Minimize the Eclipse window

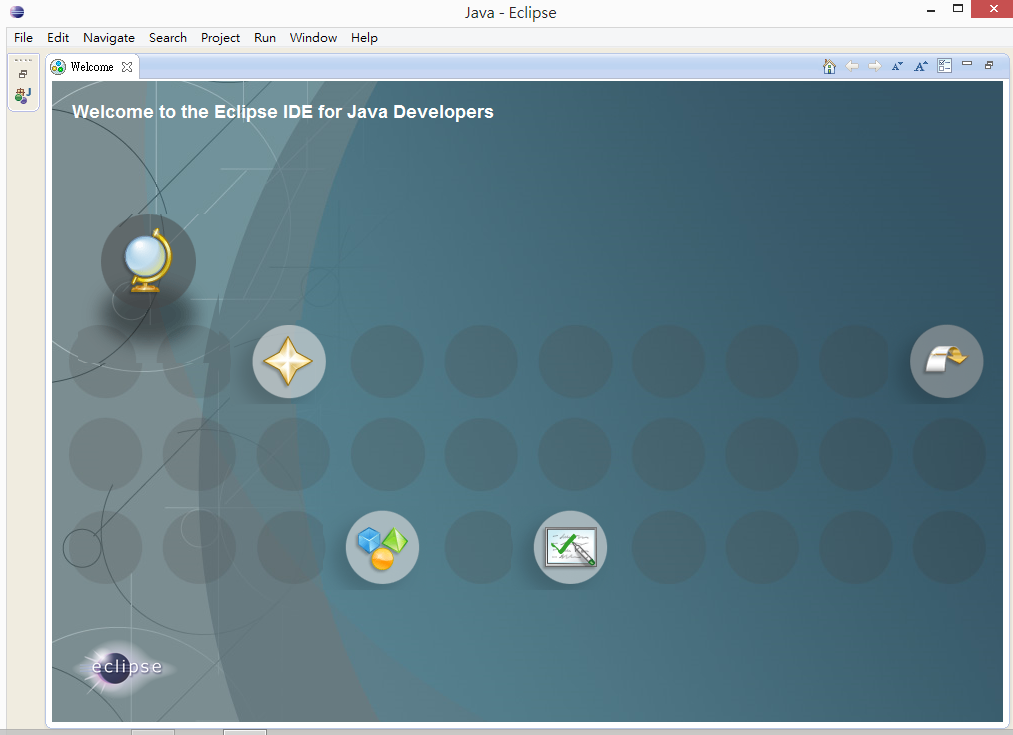[x=931, y=10]
